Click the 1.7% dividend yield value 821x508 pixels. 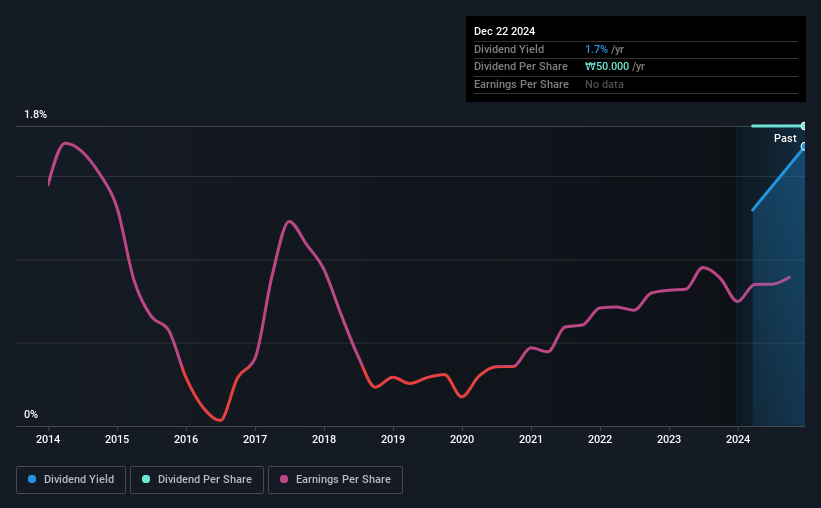[x=596, y=49]
